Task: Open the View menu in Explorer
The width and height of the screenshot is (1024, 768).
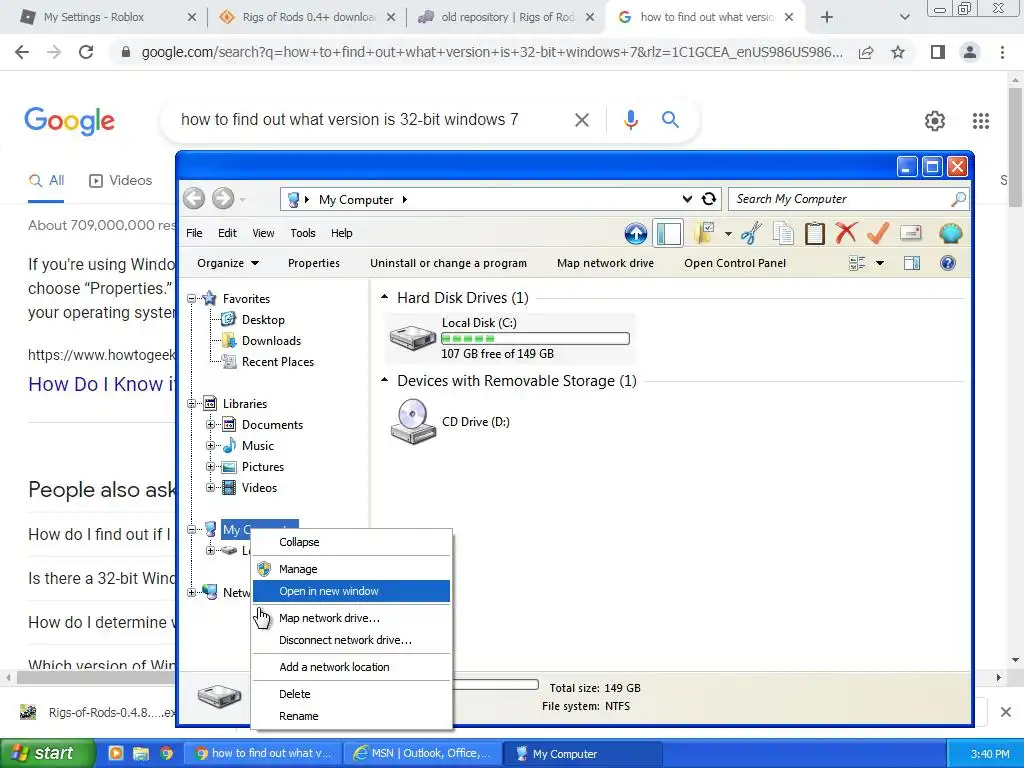Action: pyautogui.click(x=263, y=233)
